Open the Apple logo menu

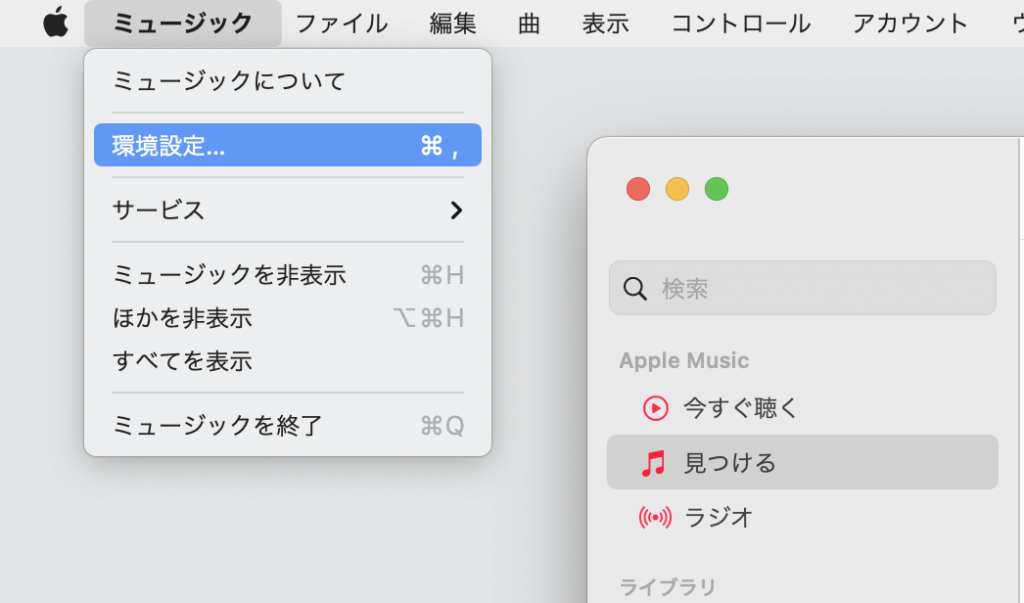pyautogui.click(x=56, y=22)
